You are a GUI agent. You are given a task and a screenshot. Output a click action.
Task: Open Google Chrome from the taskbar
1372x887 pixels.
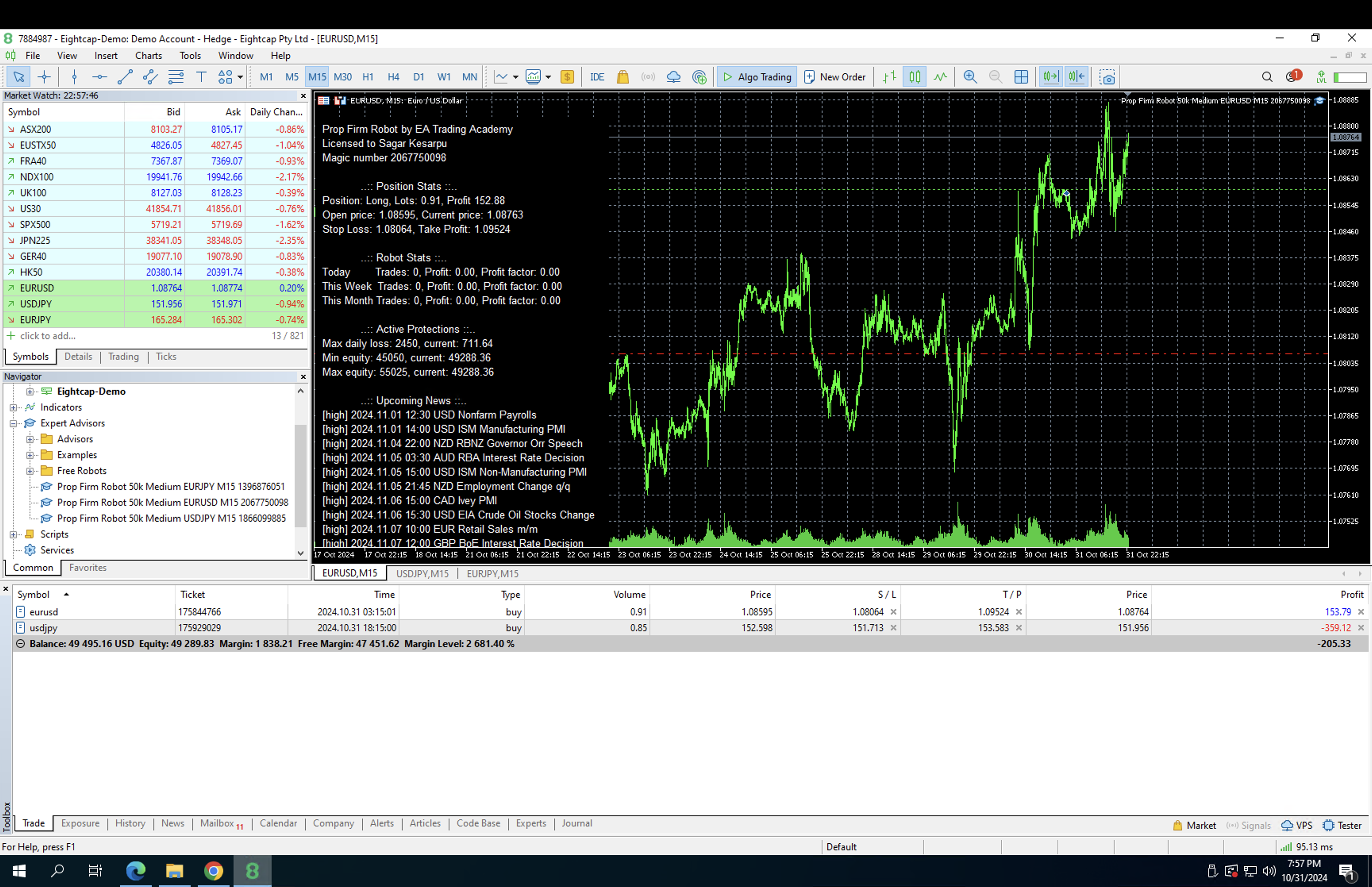coord(214,871)
